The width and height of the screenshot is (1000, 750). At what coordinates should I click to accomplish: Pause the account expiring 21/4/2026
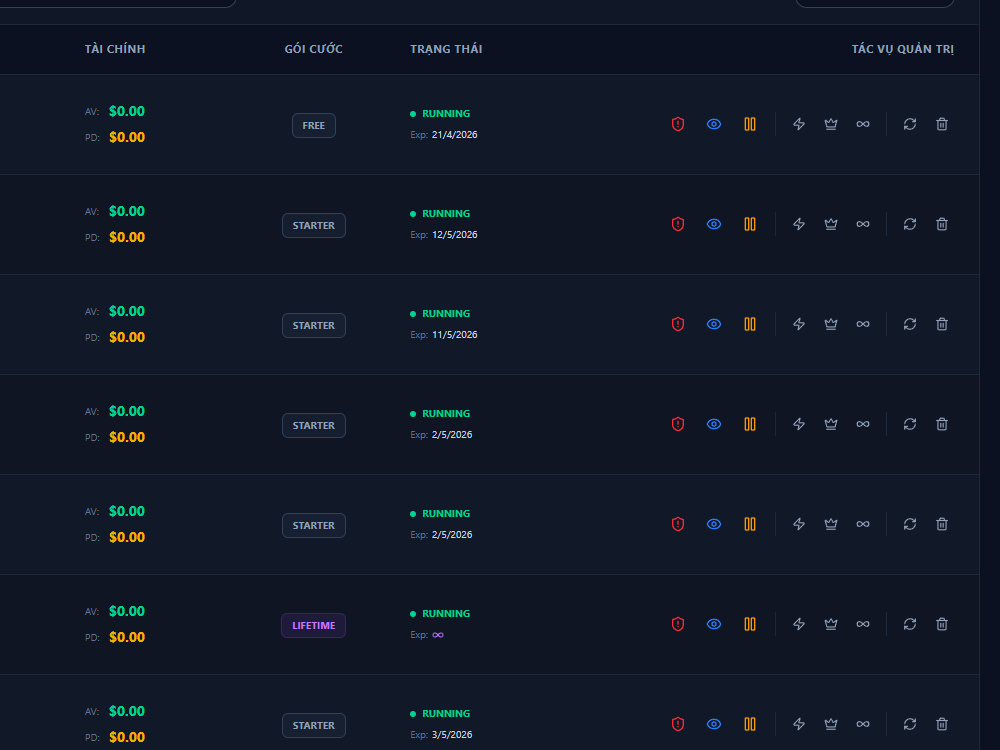[x=750, y=124]
